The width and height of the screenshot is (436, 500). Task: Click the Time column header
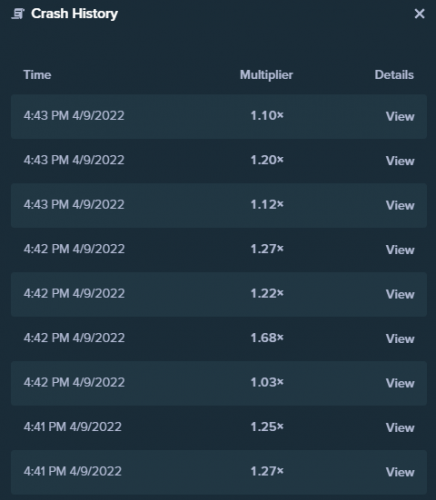point(37,75)
